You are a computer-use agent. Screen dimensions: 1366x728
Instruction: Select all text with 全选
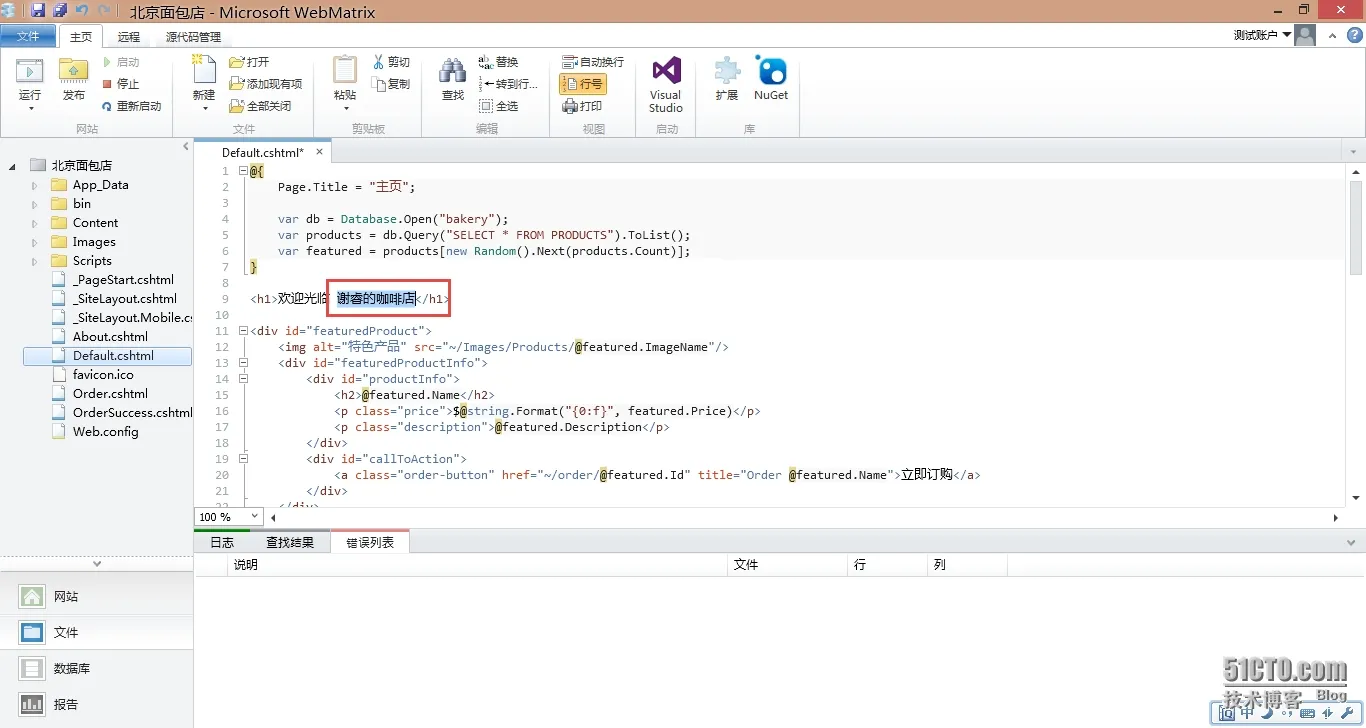[499, 106]
